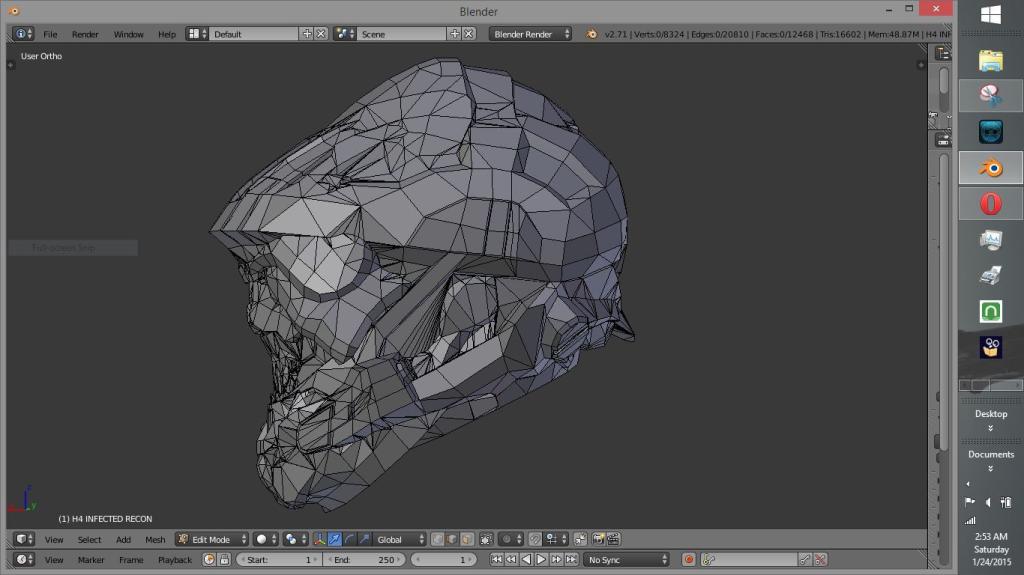This screenshot has height=575, width=1024.
Task: Select the scale manipulator
Action: 364,539
